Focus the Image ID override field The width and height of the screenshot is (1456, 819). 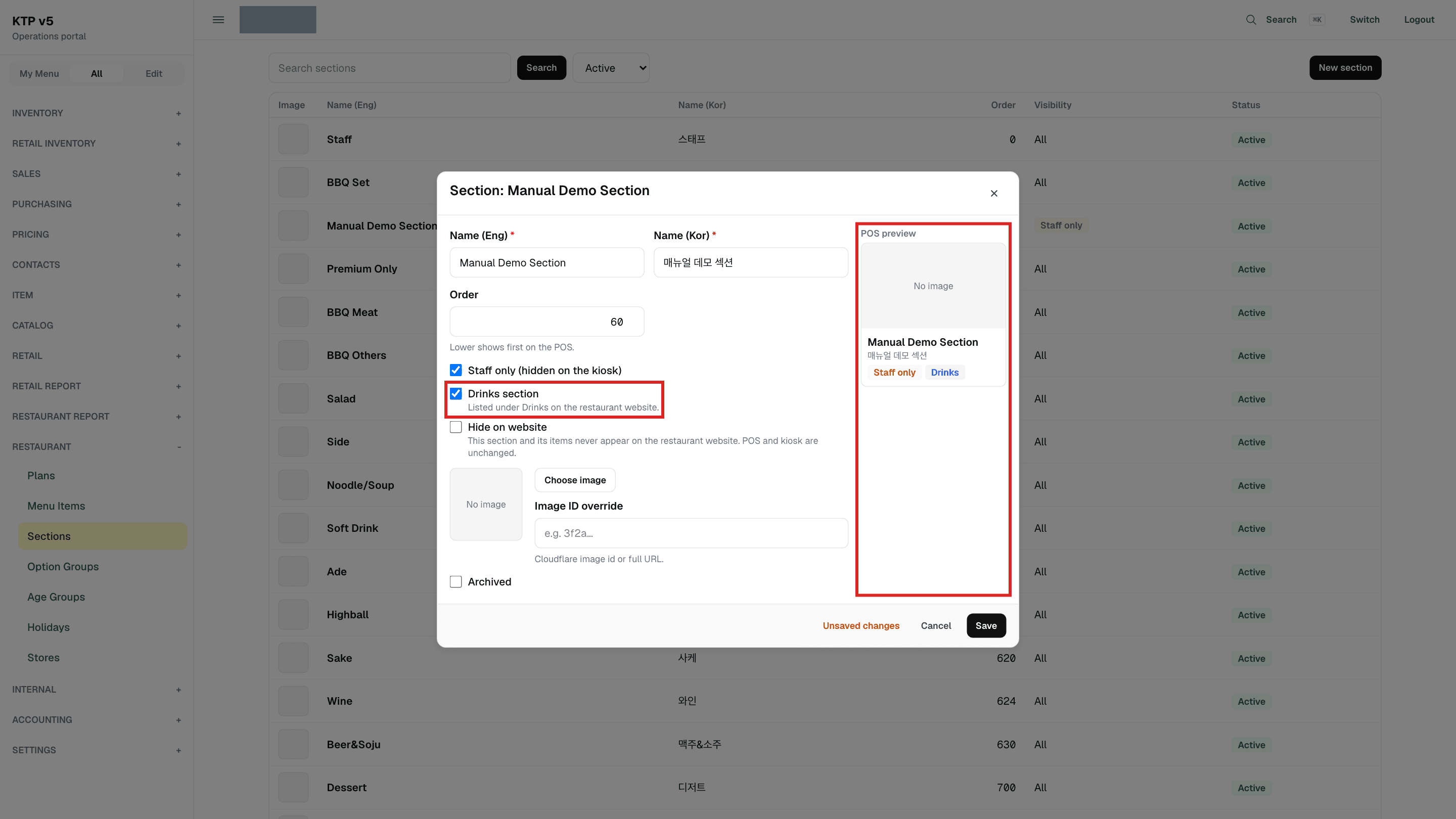point(691,533)
